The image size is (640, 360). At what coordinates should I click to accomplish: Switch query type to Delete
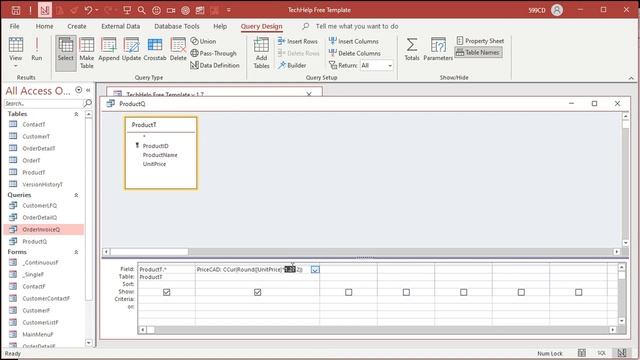(178, 49)
